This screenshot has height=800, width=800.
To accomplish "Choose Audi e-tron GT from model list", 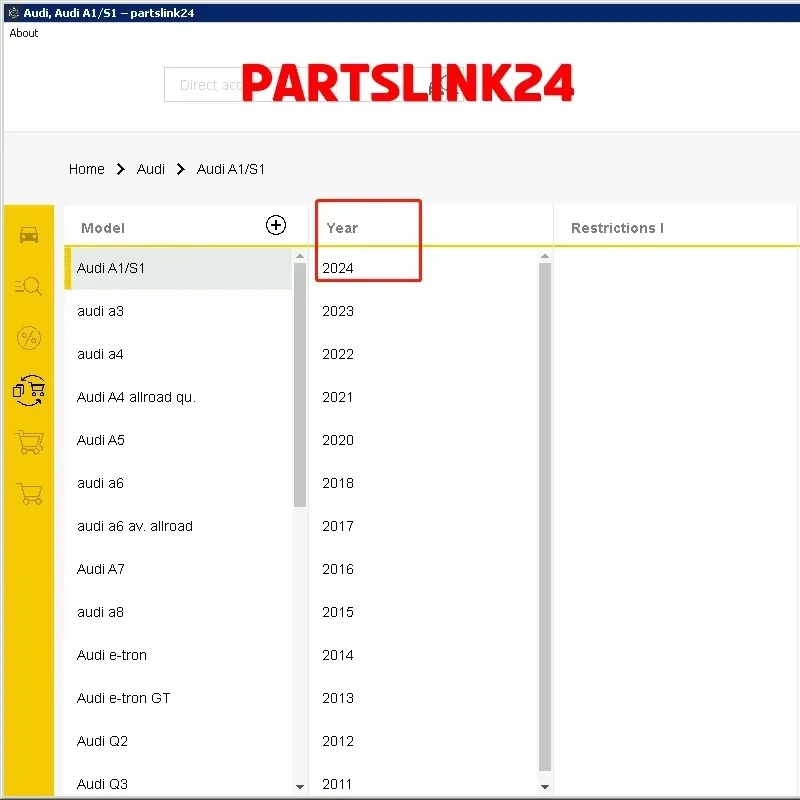I will point(123,698).
